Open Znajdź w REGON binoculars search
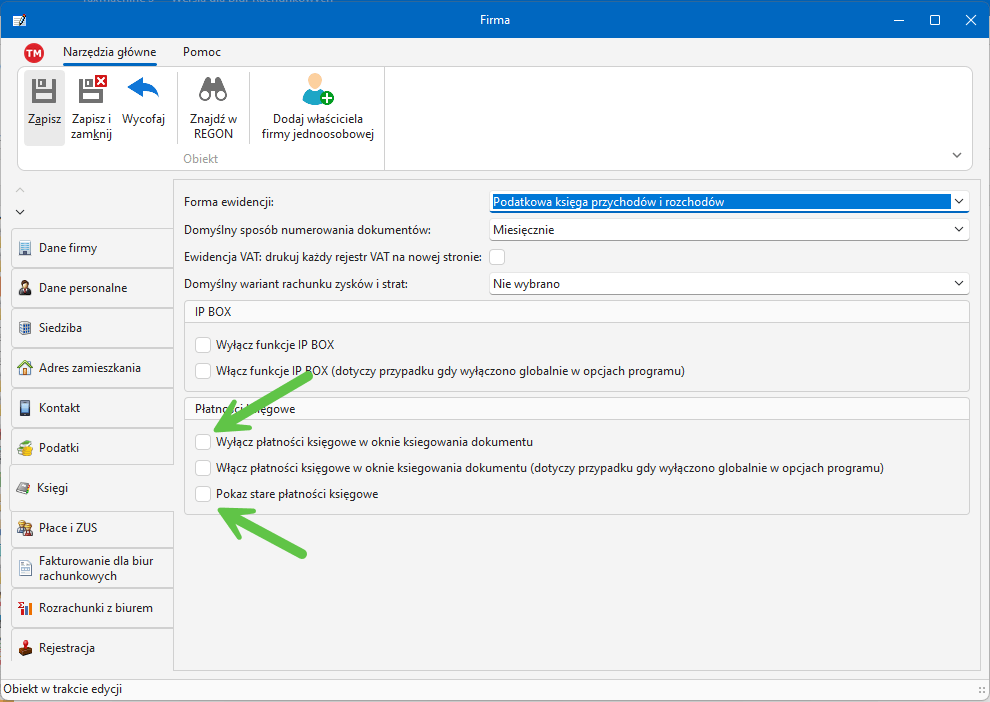The height and width of the screenshot is (702, 990). point(213,91)
